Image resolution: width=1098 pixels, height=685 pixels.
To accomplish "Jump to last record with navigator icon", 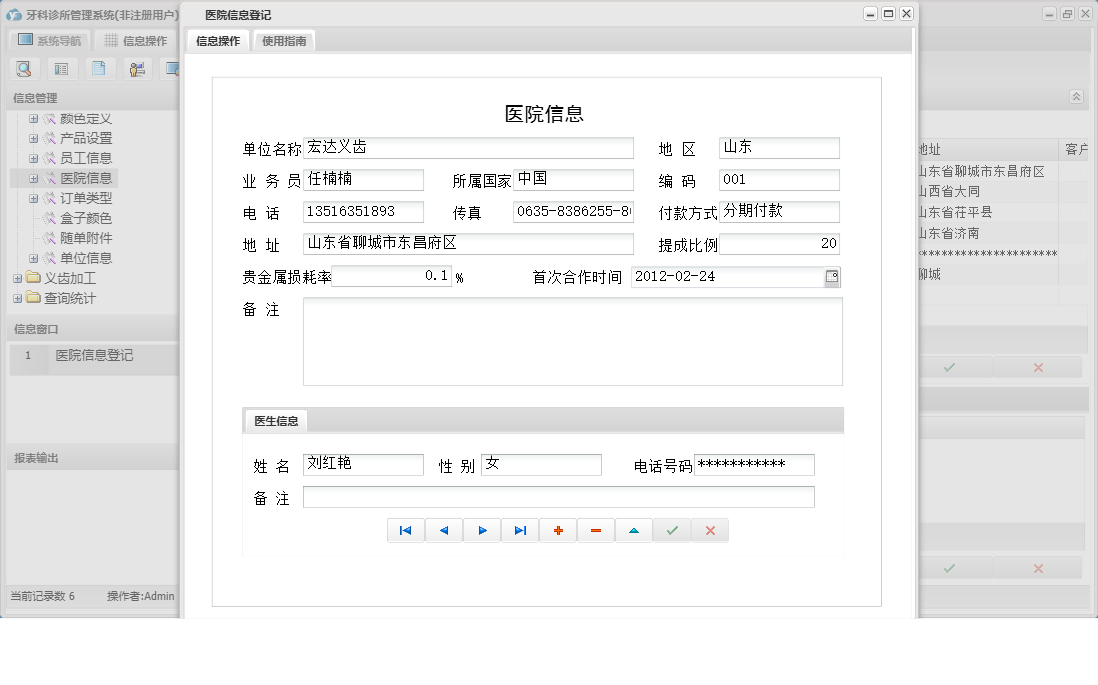I will 520,530.
